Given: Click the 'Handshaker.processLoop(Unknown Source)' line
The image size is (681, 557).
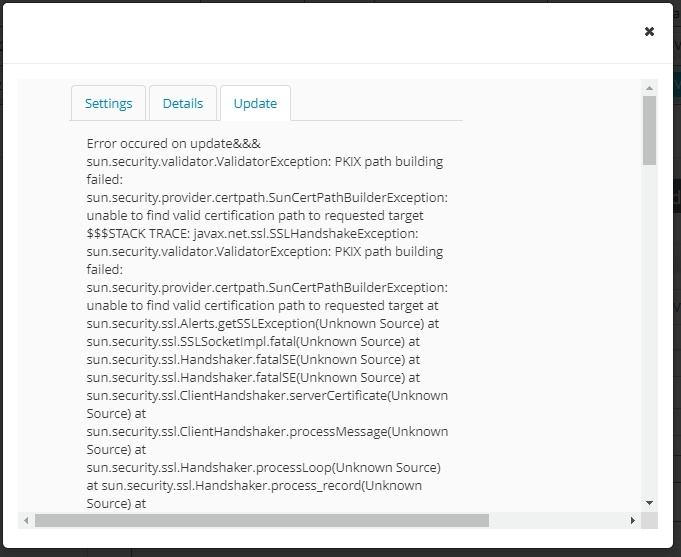Looking at the screenshot, I should point(263,467).
